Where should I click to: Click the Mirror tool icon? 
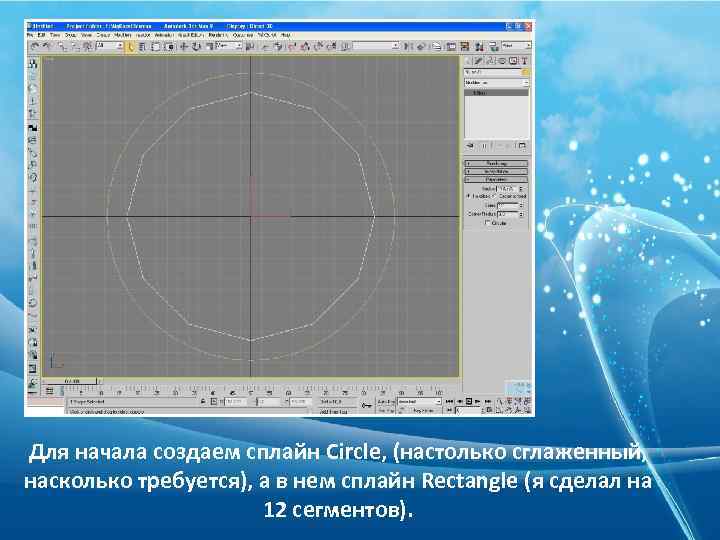coord(406,46)
